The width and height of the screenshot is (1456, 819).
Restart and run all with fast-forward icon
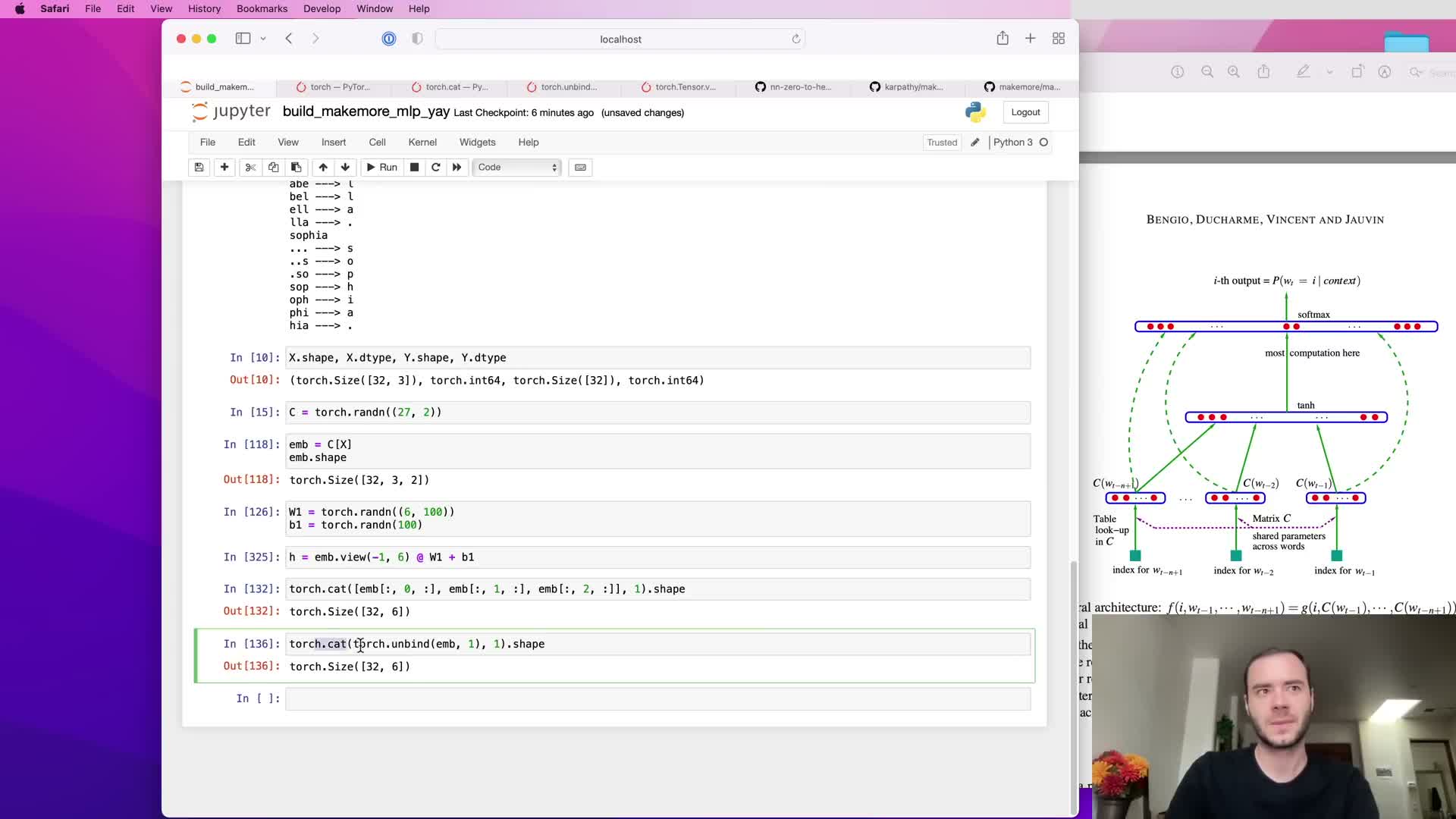[457, 168]
